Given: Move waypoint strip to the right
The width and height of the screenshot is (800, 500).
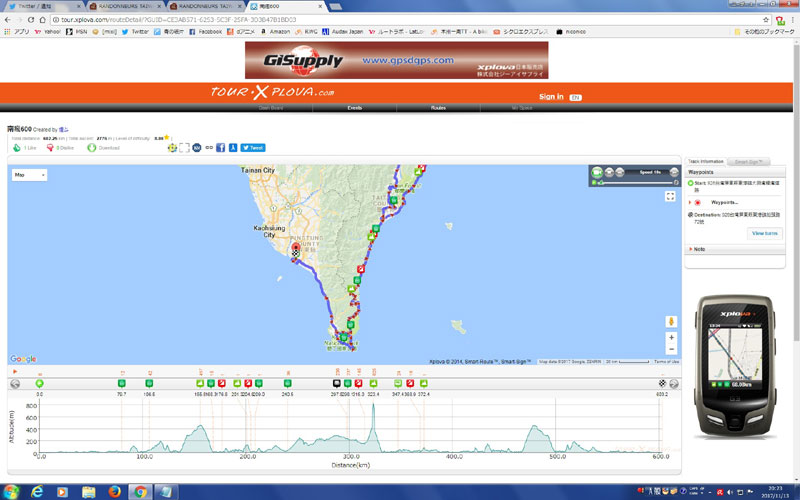Looking at the screenshot, I should click(673, 384).
